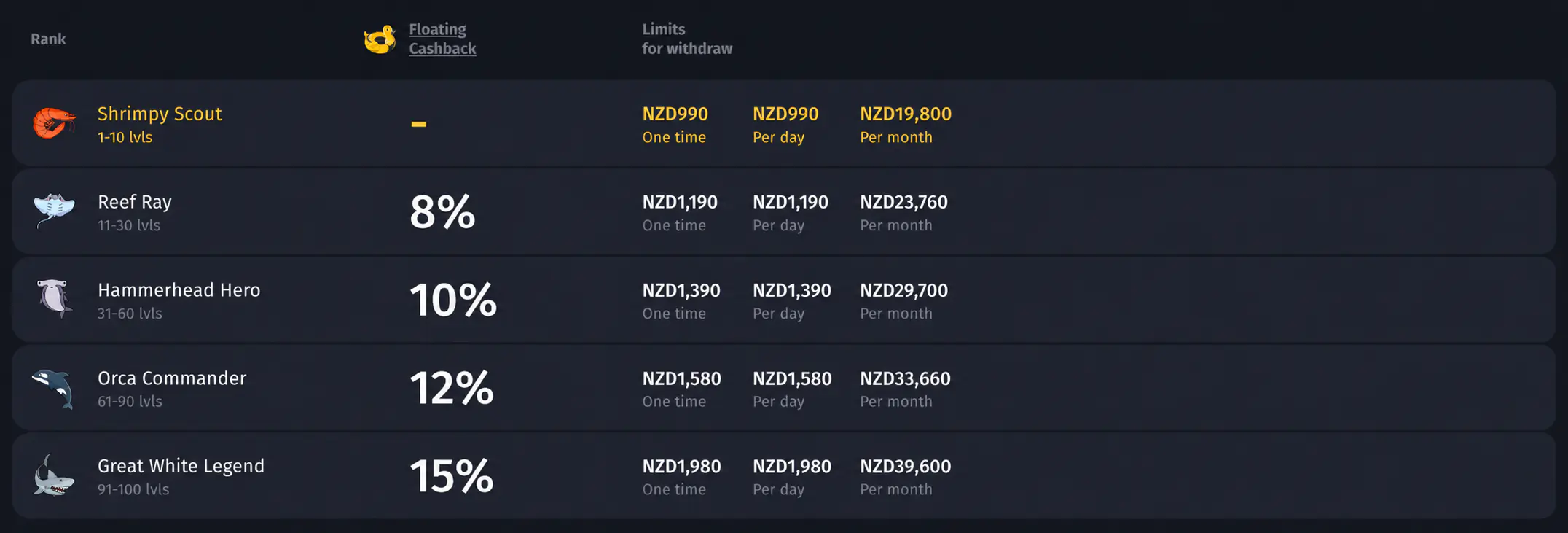Click the 15% cashback value
1568x533 pixels.
click(452, 476)
